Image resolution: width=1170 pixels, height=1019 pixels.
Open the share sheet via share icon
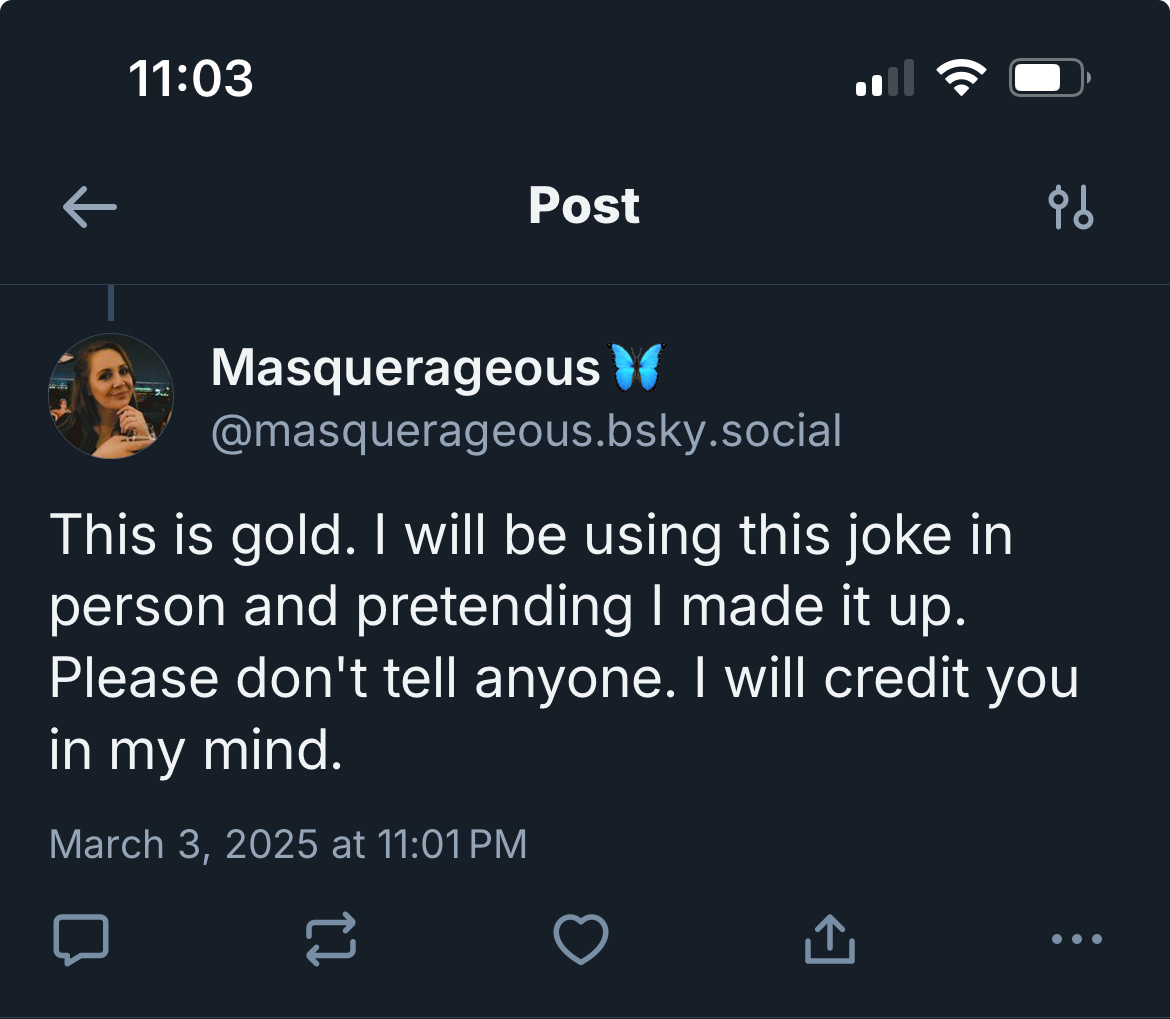click(x=830, y=940)
